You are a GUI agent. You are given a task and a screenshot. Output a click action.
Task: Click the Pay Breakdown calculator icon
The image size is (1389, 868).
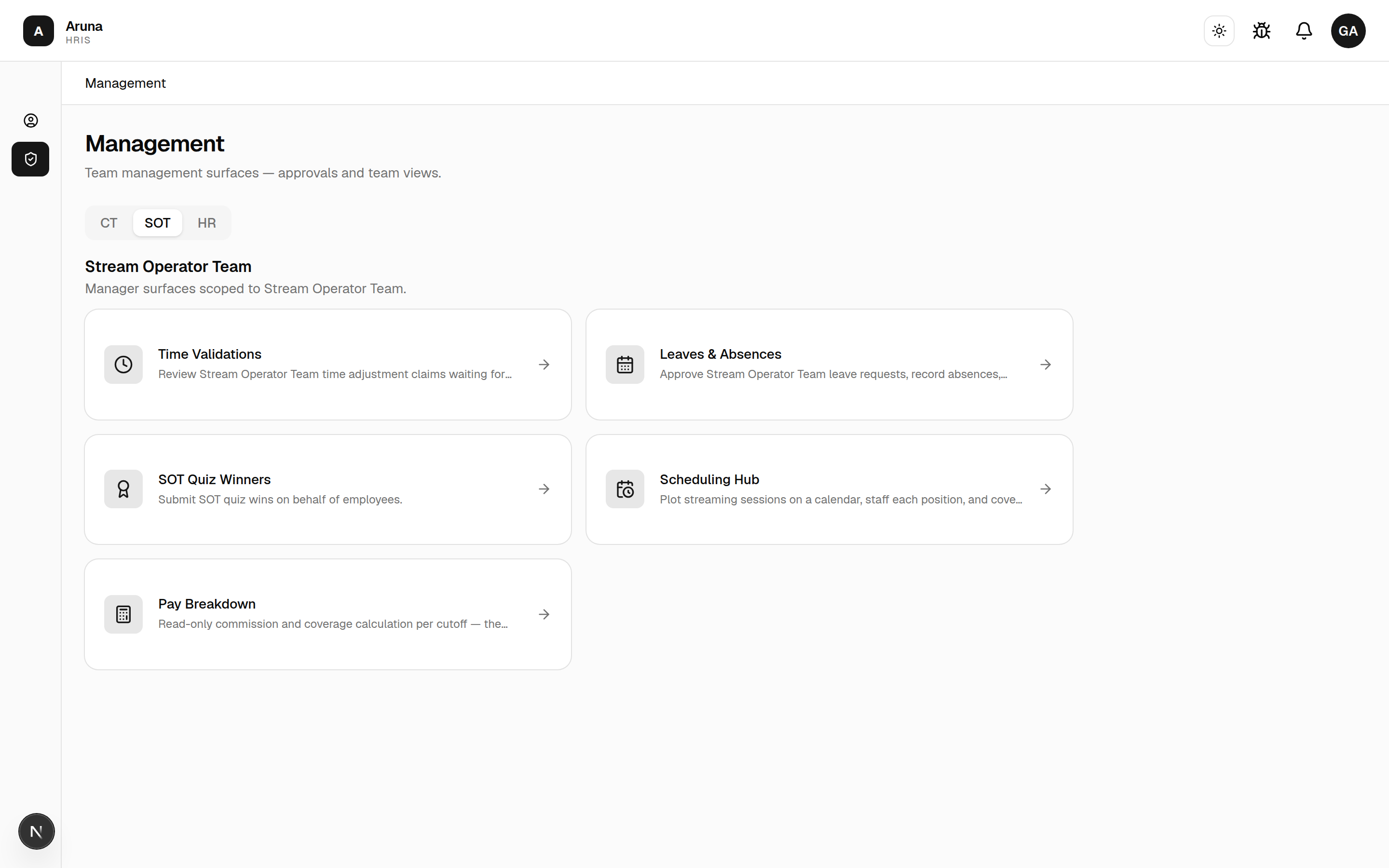[123, 614]
